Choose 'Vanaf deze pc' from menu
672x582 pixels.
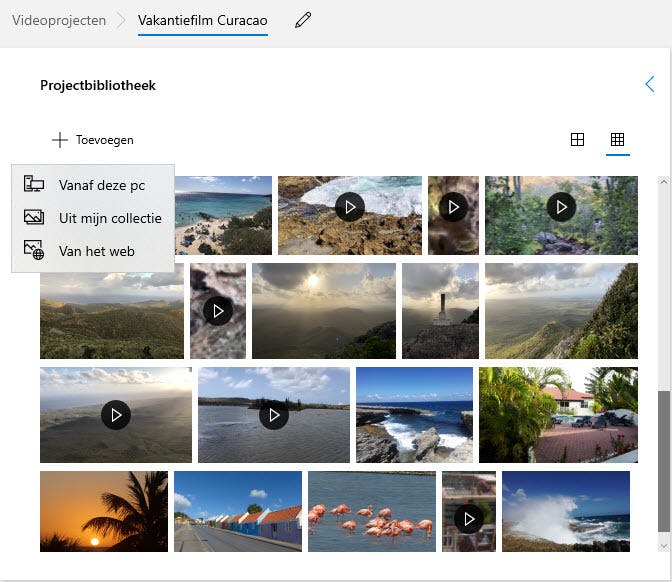(101, 185)
